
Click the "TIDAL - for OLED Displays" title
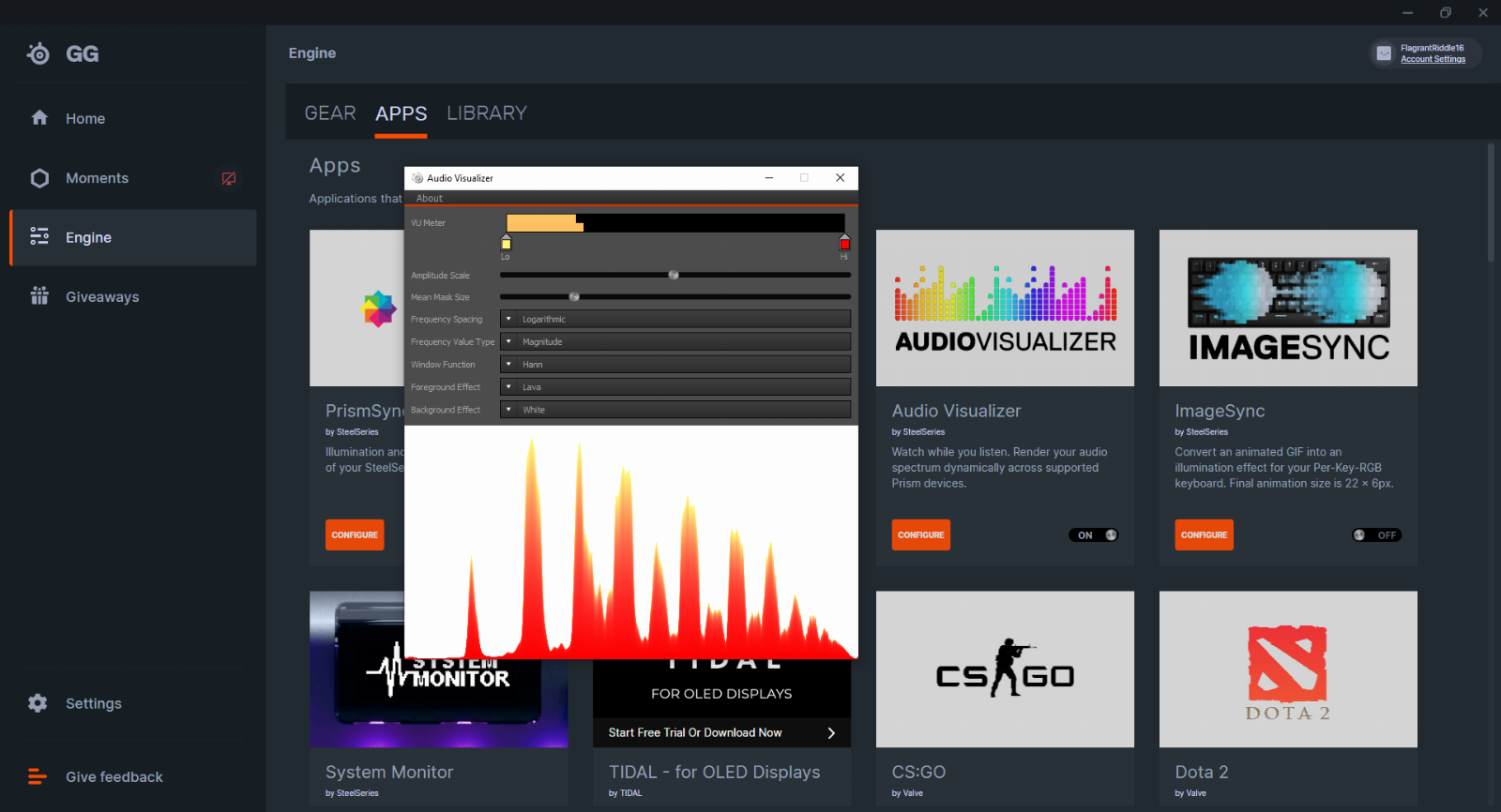tap(714, 773)
